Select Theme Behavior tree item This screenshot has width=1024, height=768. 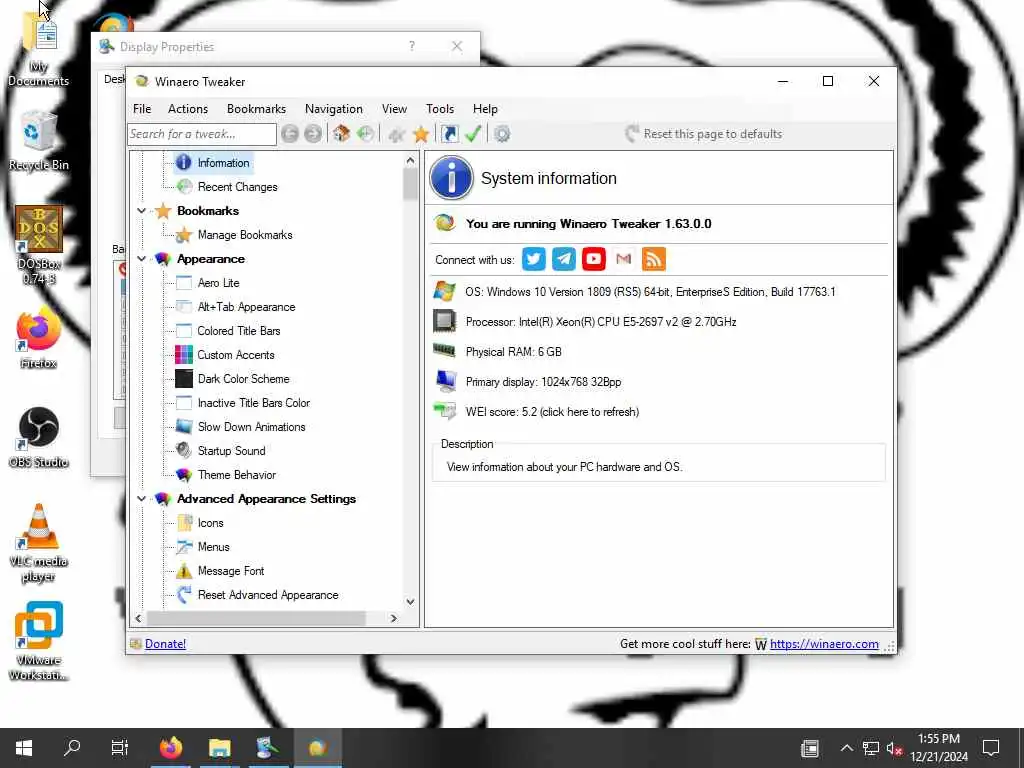[x=236, y=475]
